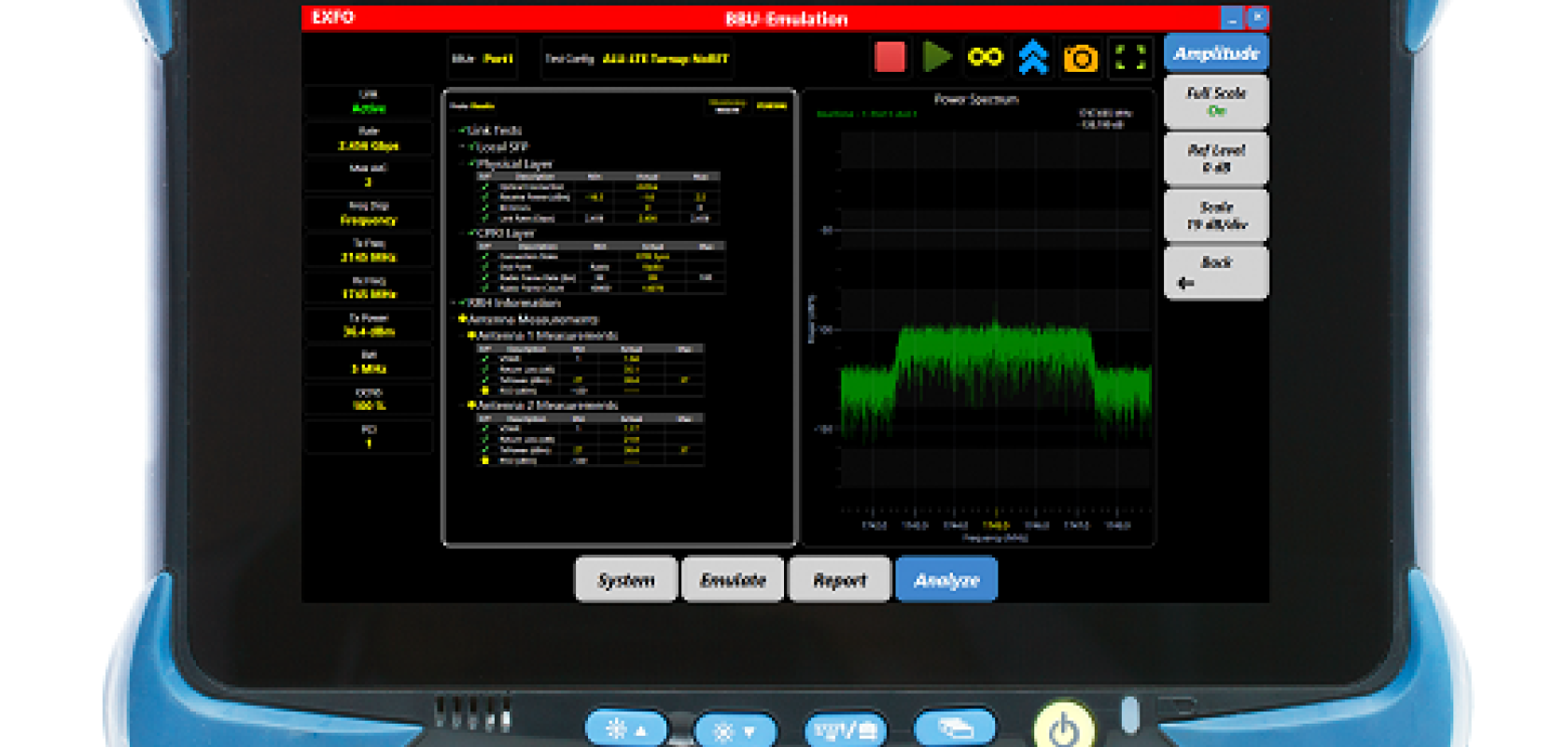Click the EXFO logo in title bar
Screen dimensions: 1568x747
pyautogui.click(x=333, y=17)
